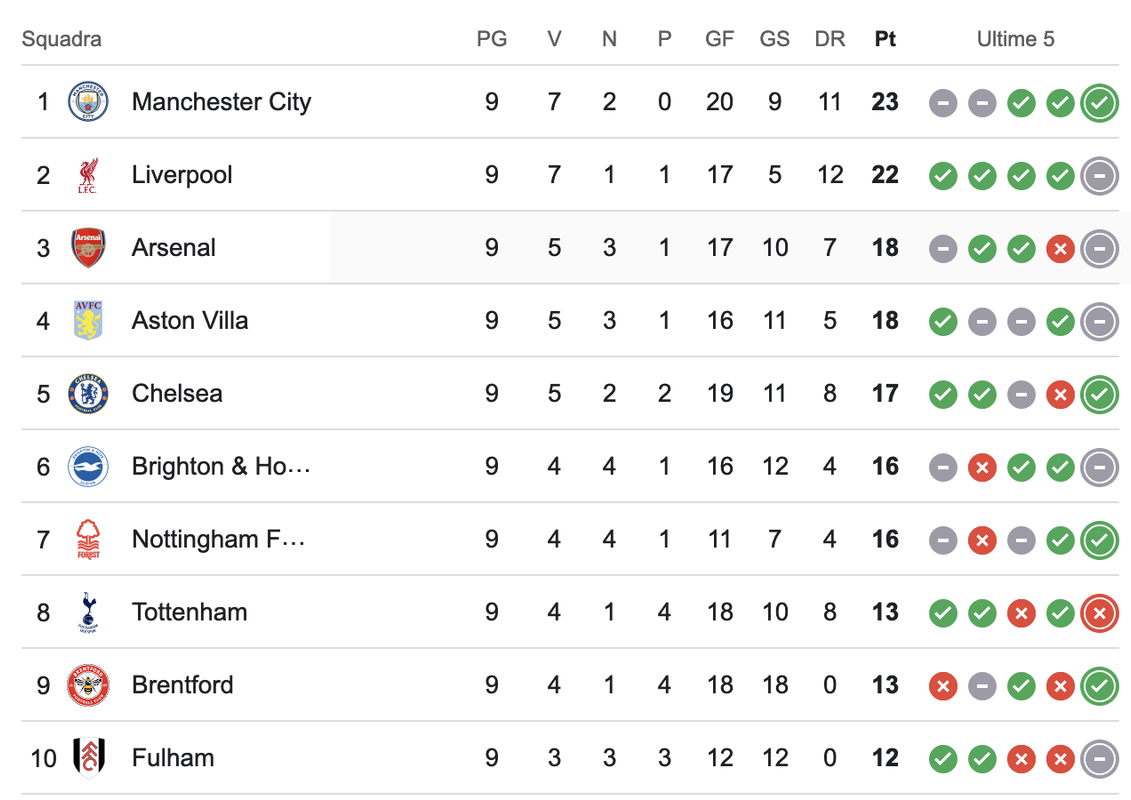The height and width of the screenshot is (800, 1131).
Task: Open the Chelsea badge icon
Action: coord(88,394)
